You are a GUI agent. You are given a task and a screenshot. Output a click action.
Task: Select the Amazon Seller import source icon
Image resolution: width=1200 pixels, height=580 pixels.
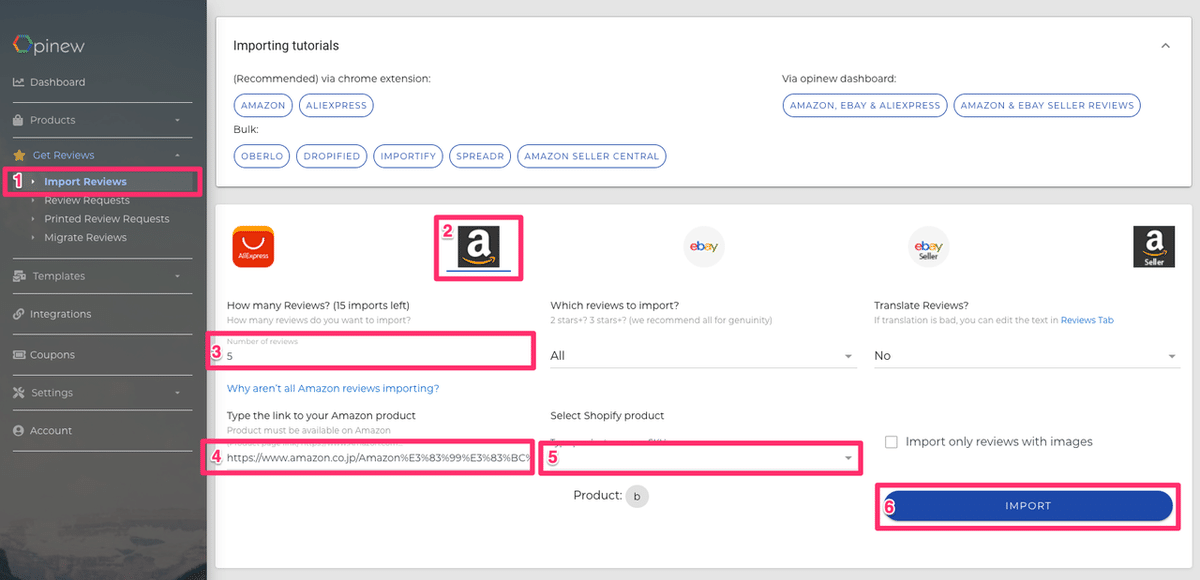tap(1154, 247)
